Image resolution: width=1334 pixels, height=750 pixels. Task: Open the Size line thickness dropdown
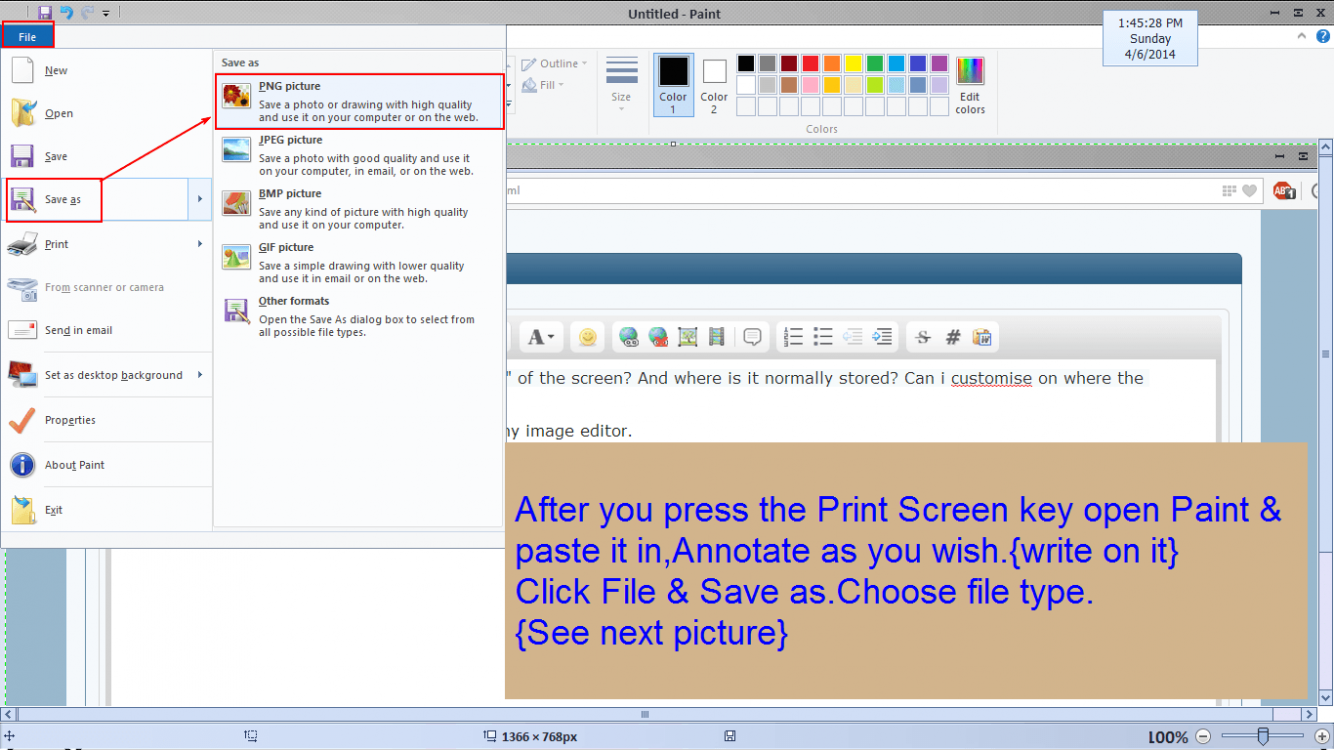pyautogui.click(x=621, y=85)
